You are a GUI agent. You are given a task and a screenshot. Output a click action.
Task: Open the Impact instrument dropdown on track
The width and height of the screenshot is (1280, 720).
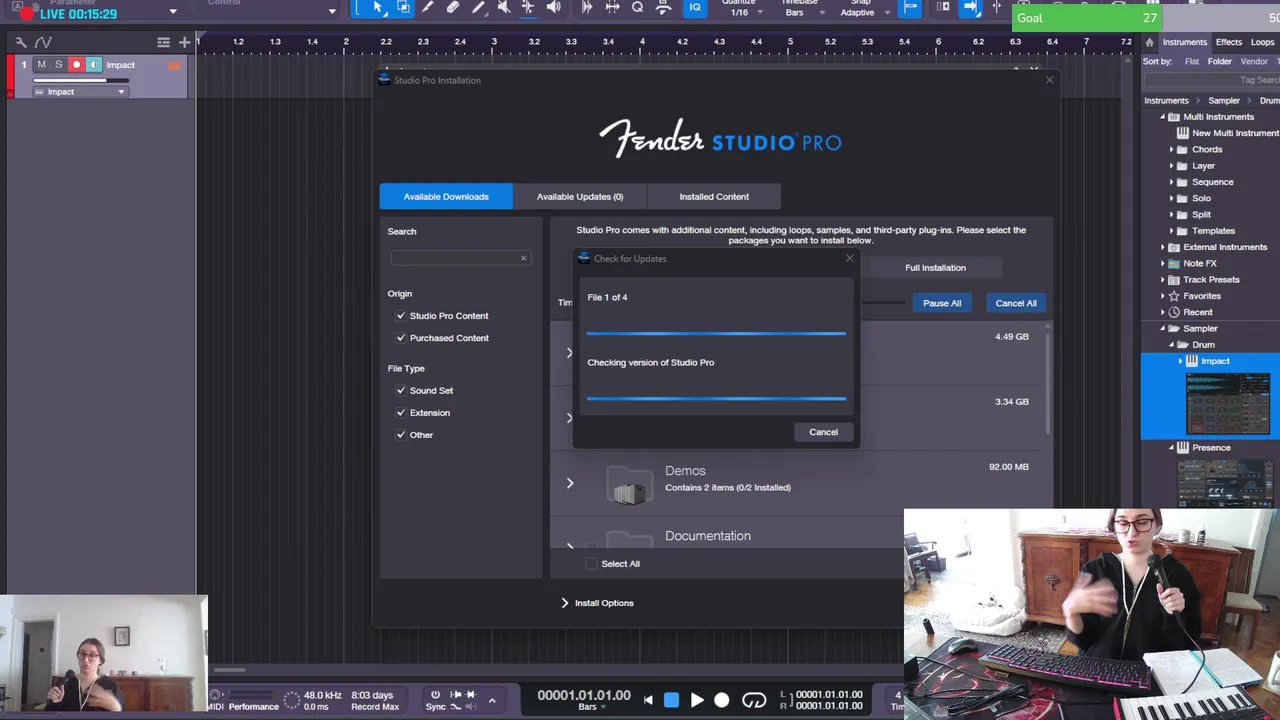tap(80, 92)
